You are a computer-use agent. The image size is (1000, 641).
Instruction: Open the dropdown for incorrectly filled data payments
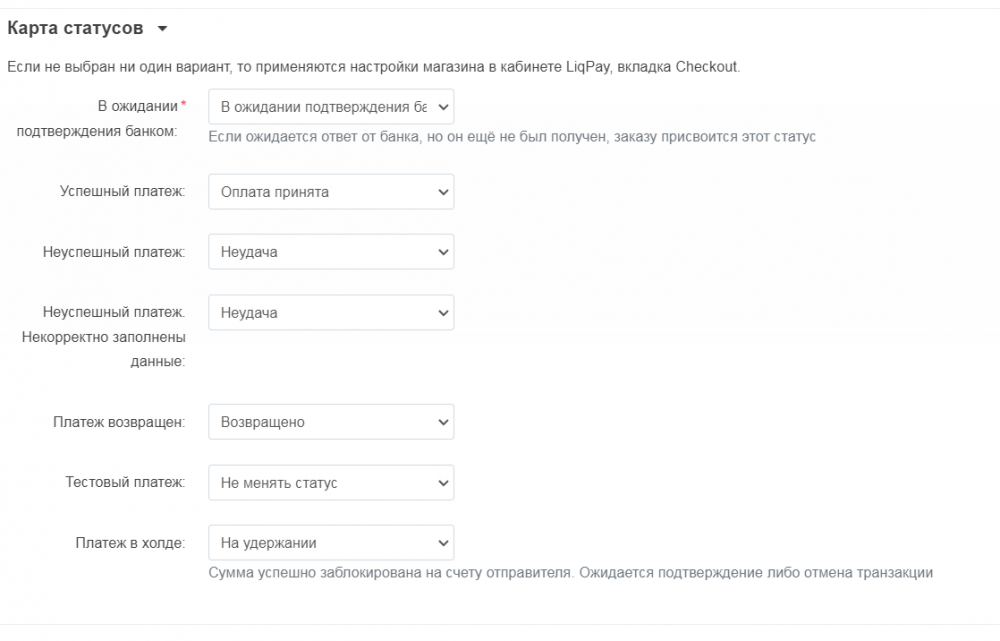330,312
